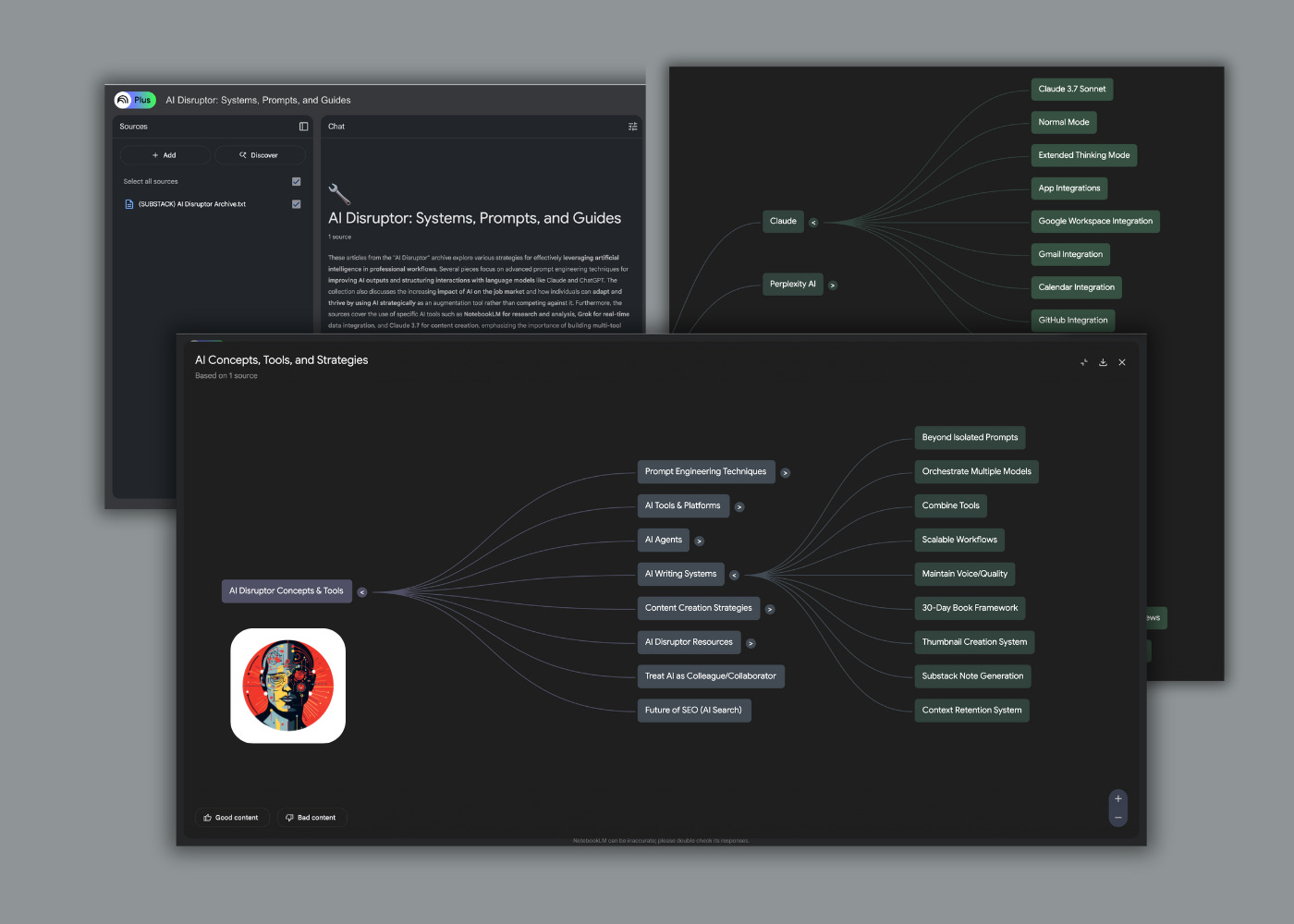Click the wrench notebook emoji icon
This screenshot has width=1294, height=924.
tap(339, 193)
